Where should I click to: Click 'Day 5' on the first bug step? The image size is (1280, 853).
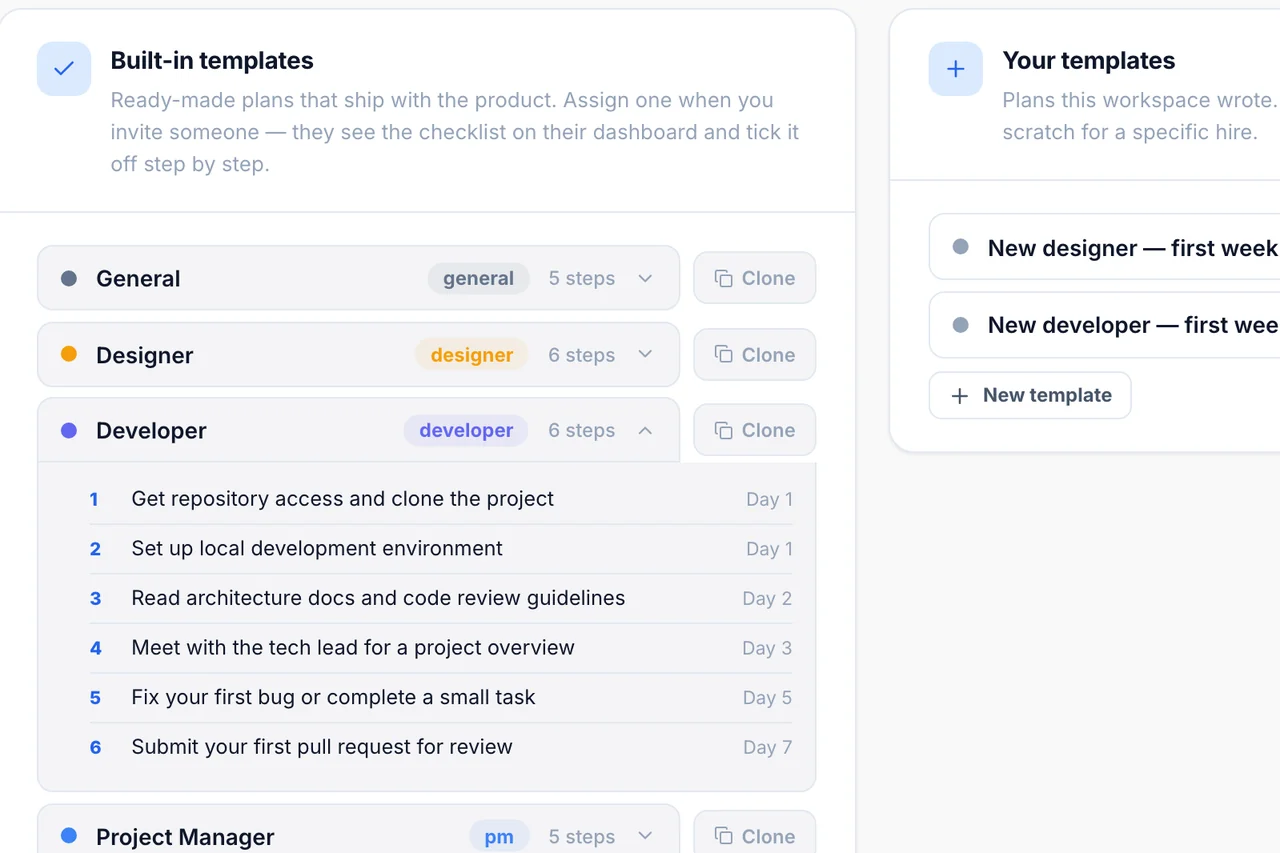pyautogui.click(x=767, y=697)
